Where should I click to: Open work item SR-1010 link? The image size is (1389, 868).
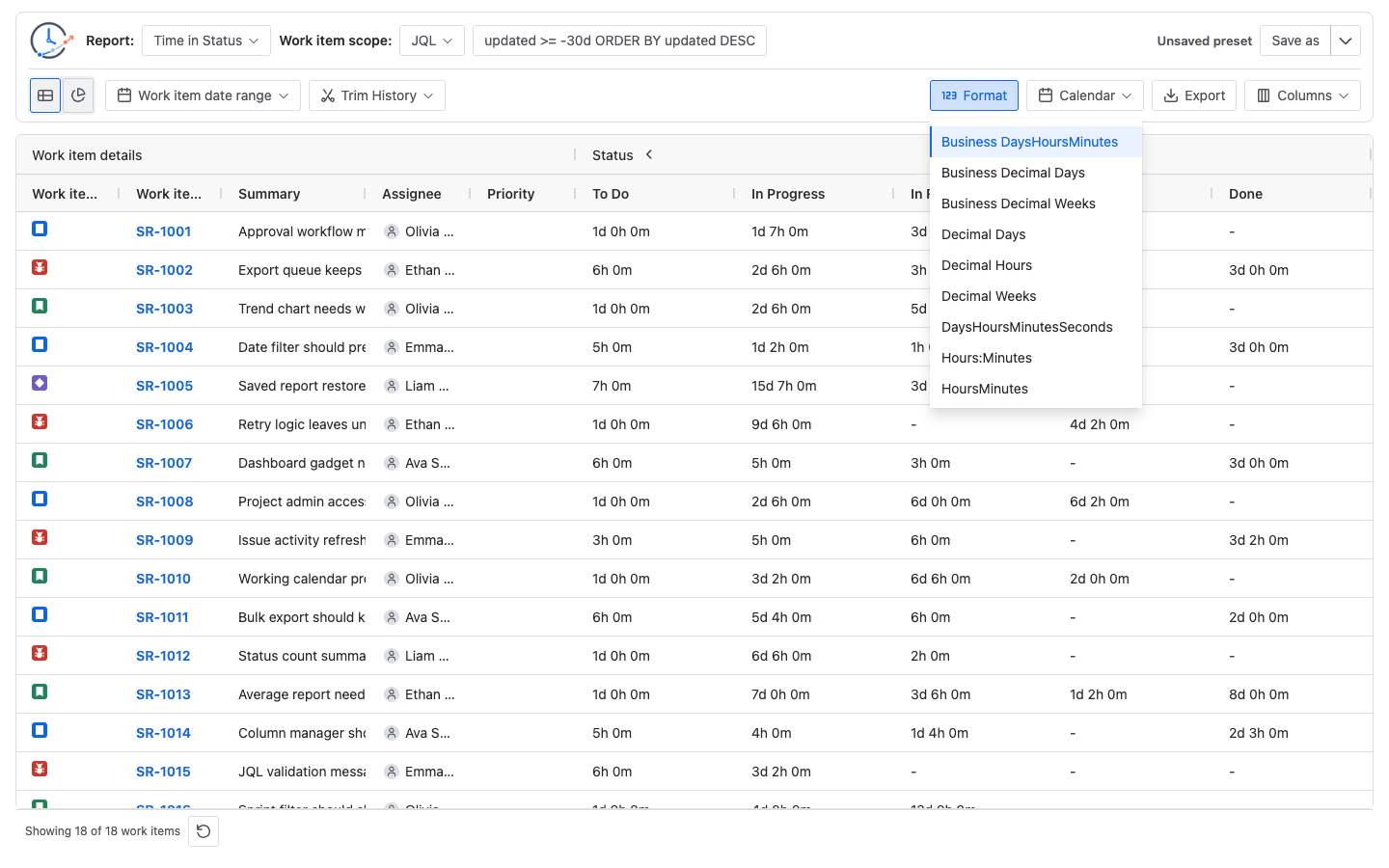pyautogui.click(x=163, y=579)
